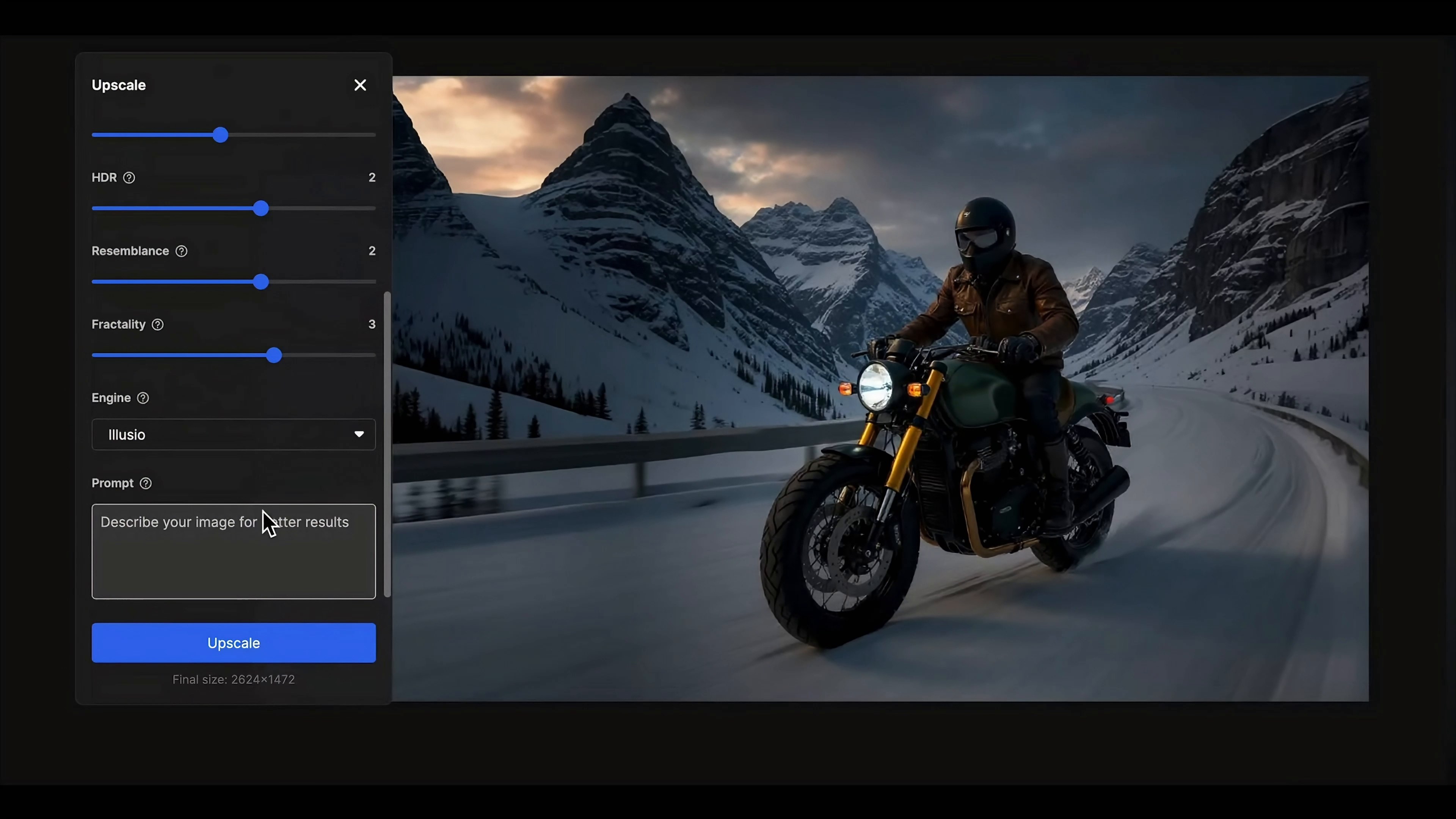Click the blue Upscale button
The width and height of the screenshot is (1456, 819).
(234, 643)
